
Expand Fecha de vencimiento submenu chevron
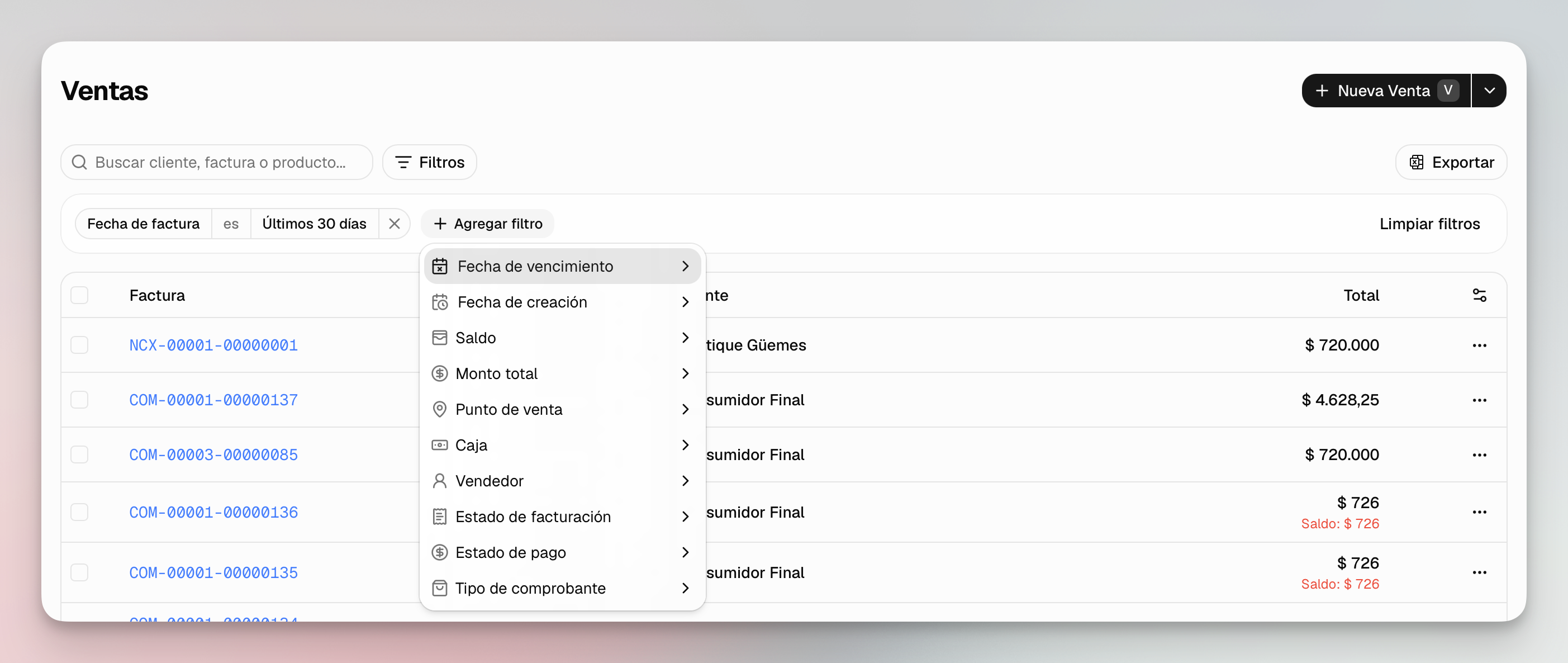click(x=686, y=266)
